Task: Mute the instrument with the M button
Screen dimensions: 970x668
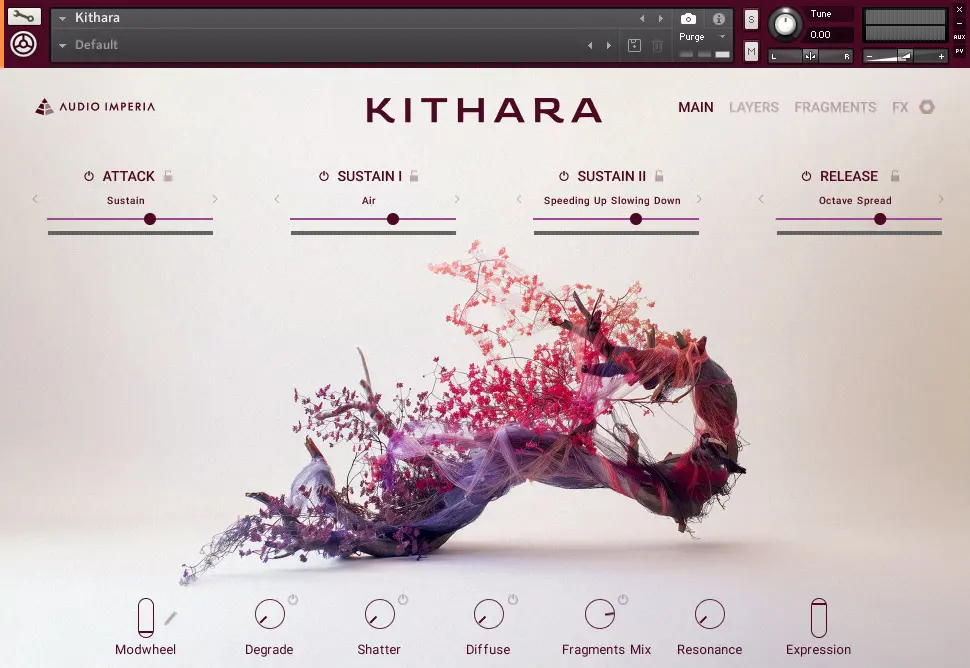Action: tap(751, 51)
